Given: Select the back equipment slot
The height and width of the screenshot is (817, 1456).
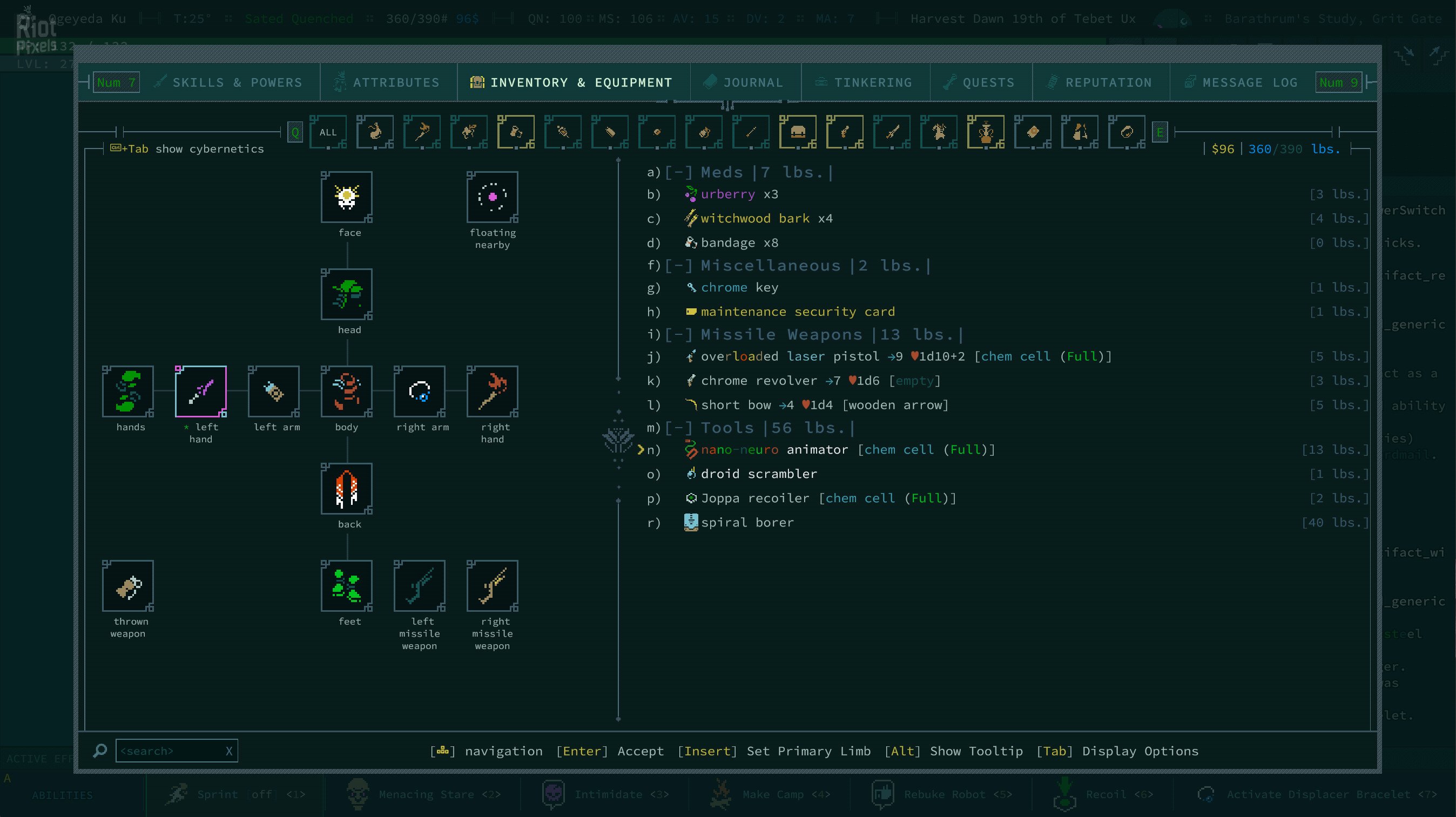Looking at the screenshot, I should 347,489.
